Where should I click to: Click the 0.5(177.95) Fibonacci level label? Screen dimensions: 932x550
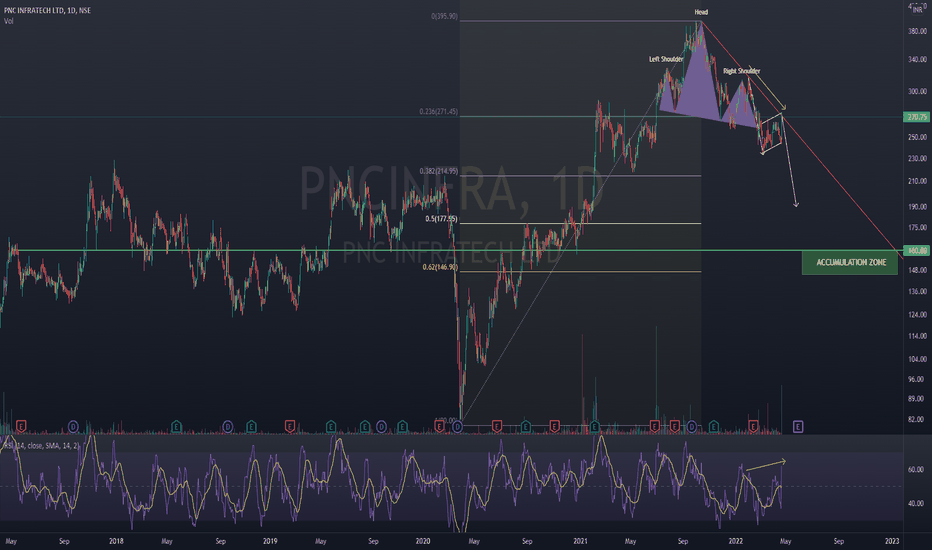pyautogui.click(x=442, y=219)
